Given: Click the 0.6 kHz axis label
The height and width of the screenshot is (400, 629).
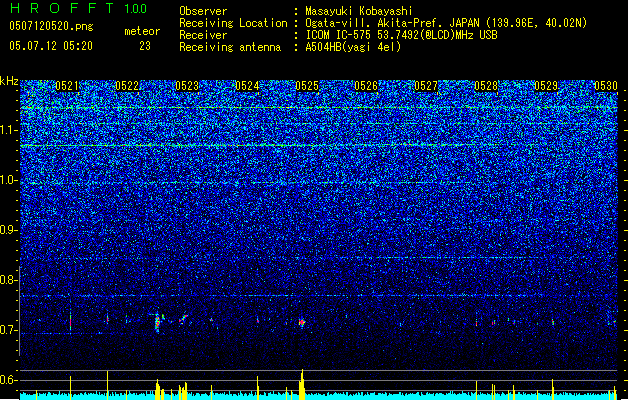Looking at the screenshot, I should [9, 380].
